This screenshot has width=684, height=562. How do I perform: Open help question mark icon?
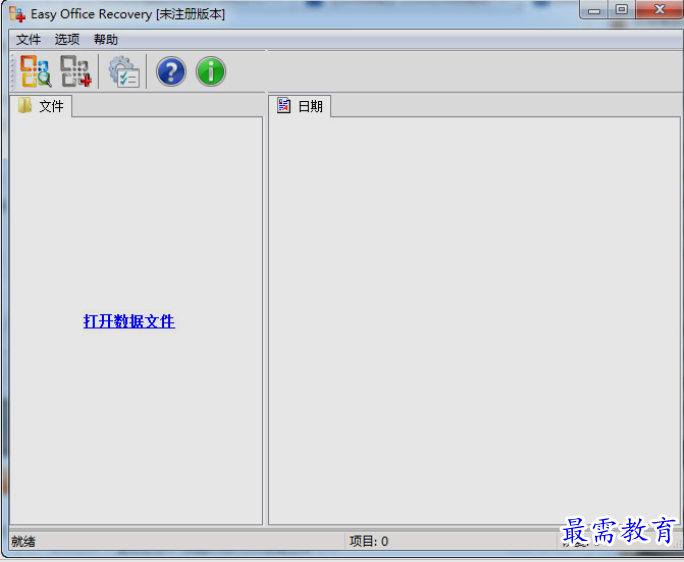click(x=171, y=72)
